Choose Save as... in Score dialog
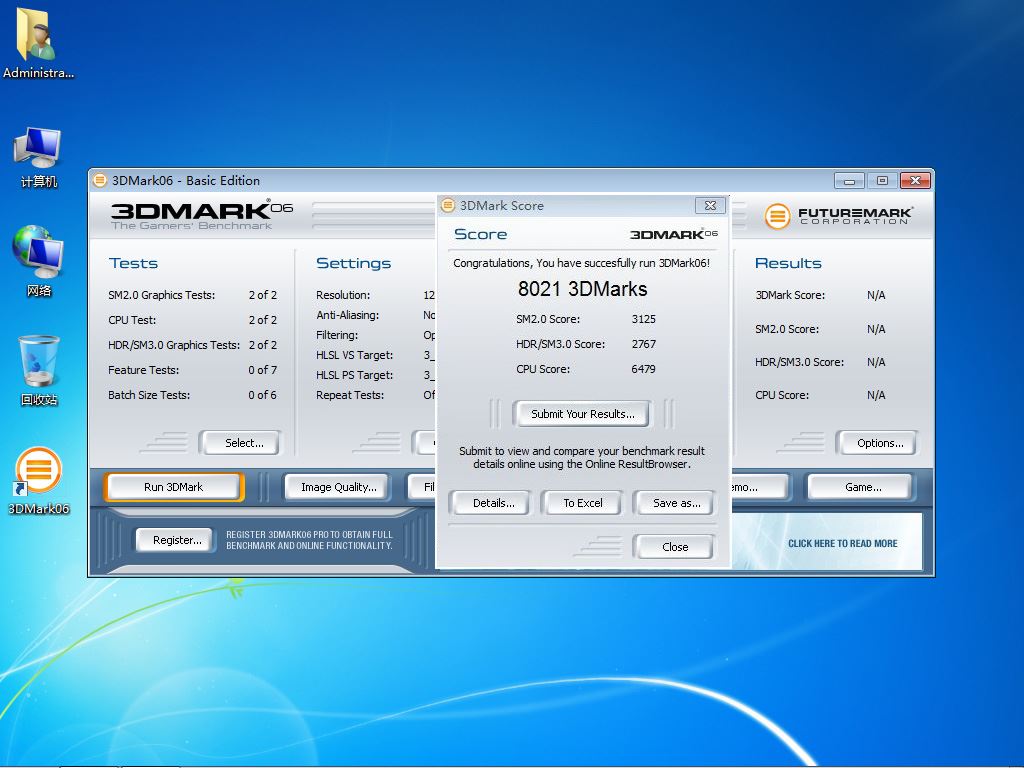Viewport: 1024px width, 768px height. pos(676,503)
